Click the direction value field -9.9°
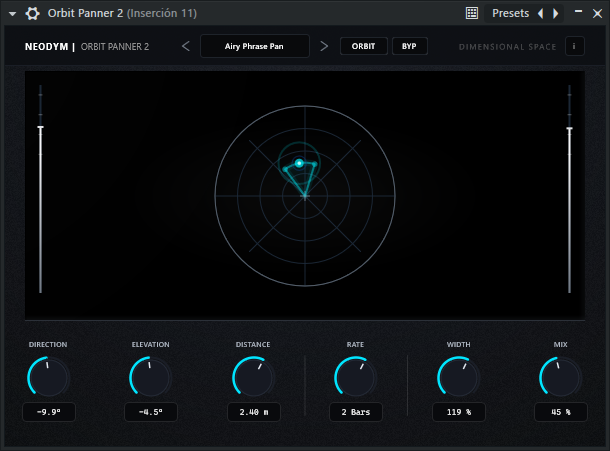 [49, 412]
